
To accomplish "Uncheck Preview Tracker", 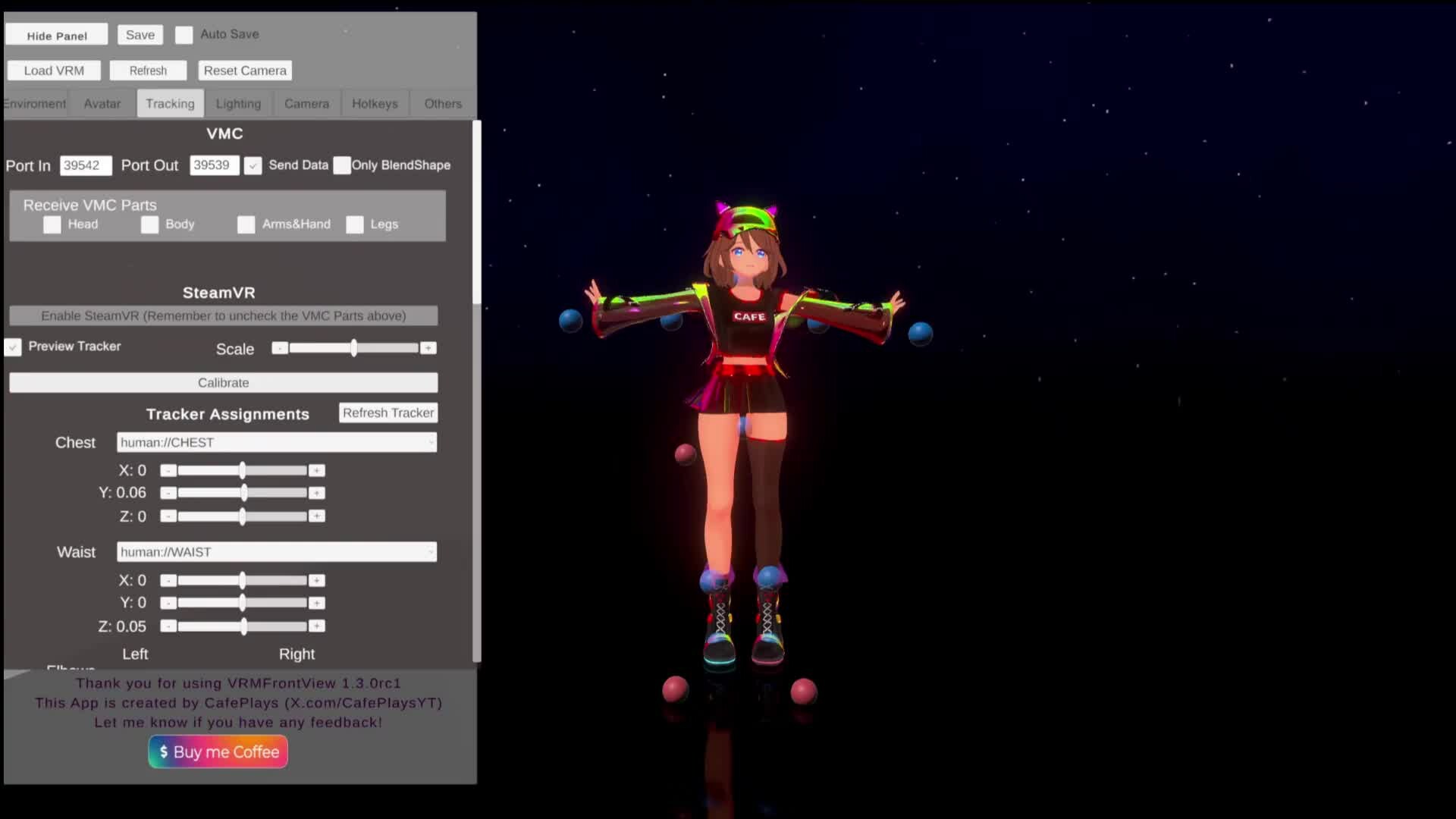I will coord(13,347).
